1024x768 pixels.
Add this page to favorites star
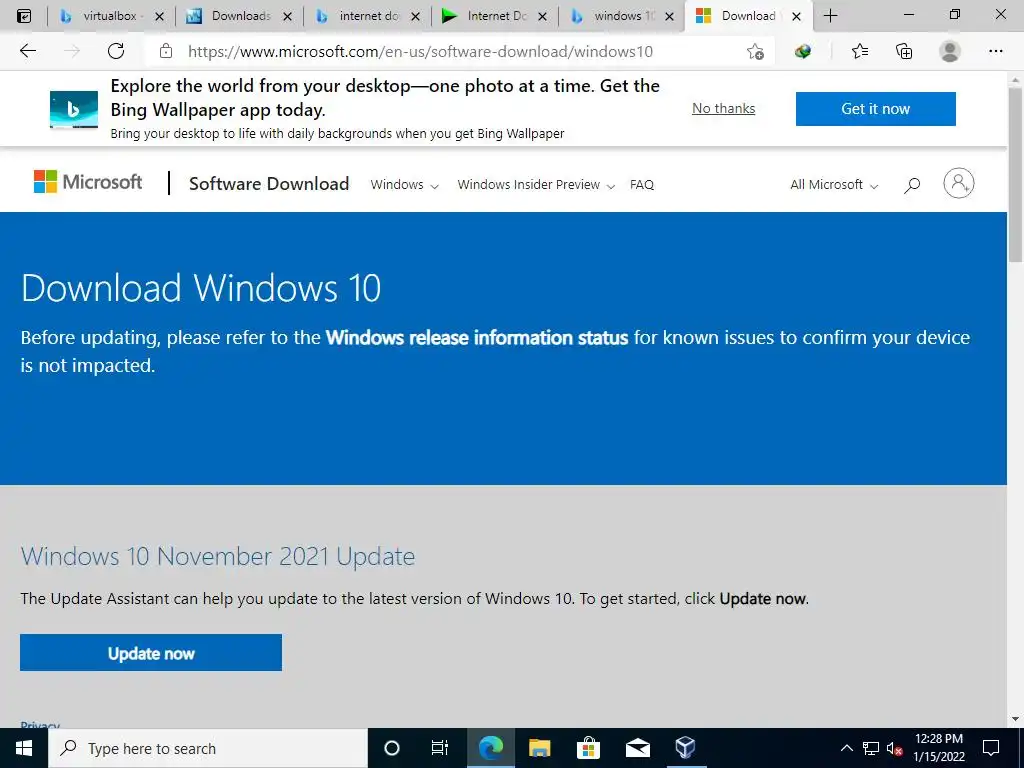coord(756,52)
